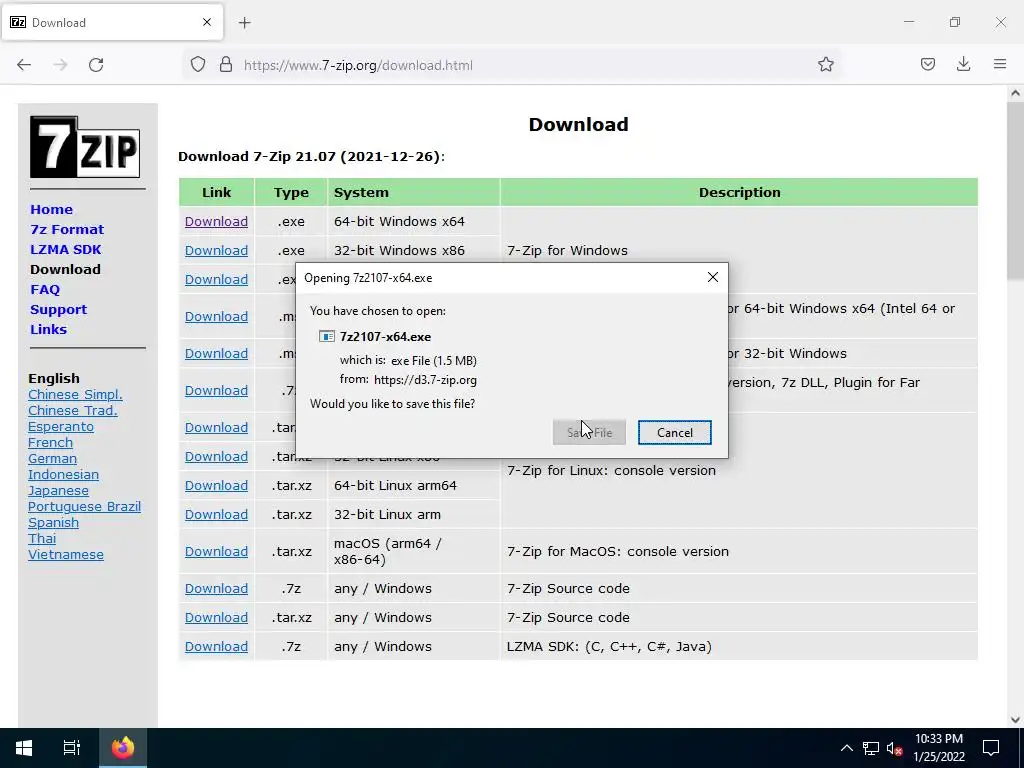Viewport: 1024px width, 768px height.
Task: Download the 64-bit Linux arm64 tar.xz
Action: [216, 486]
